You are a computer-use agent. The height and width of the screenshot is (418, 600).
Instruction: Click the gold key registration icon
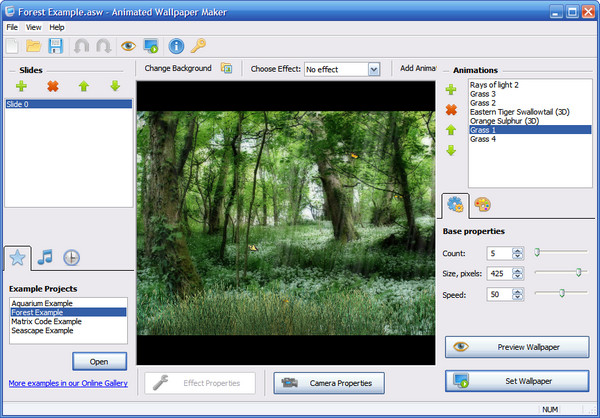tap(199, 46)
